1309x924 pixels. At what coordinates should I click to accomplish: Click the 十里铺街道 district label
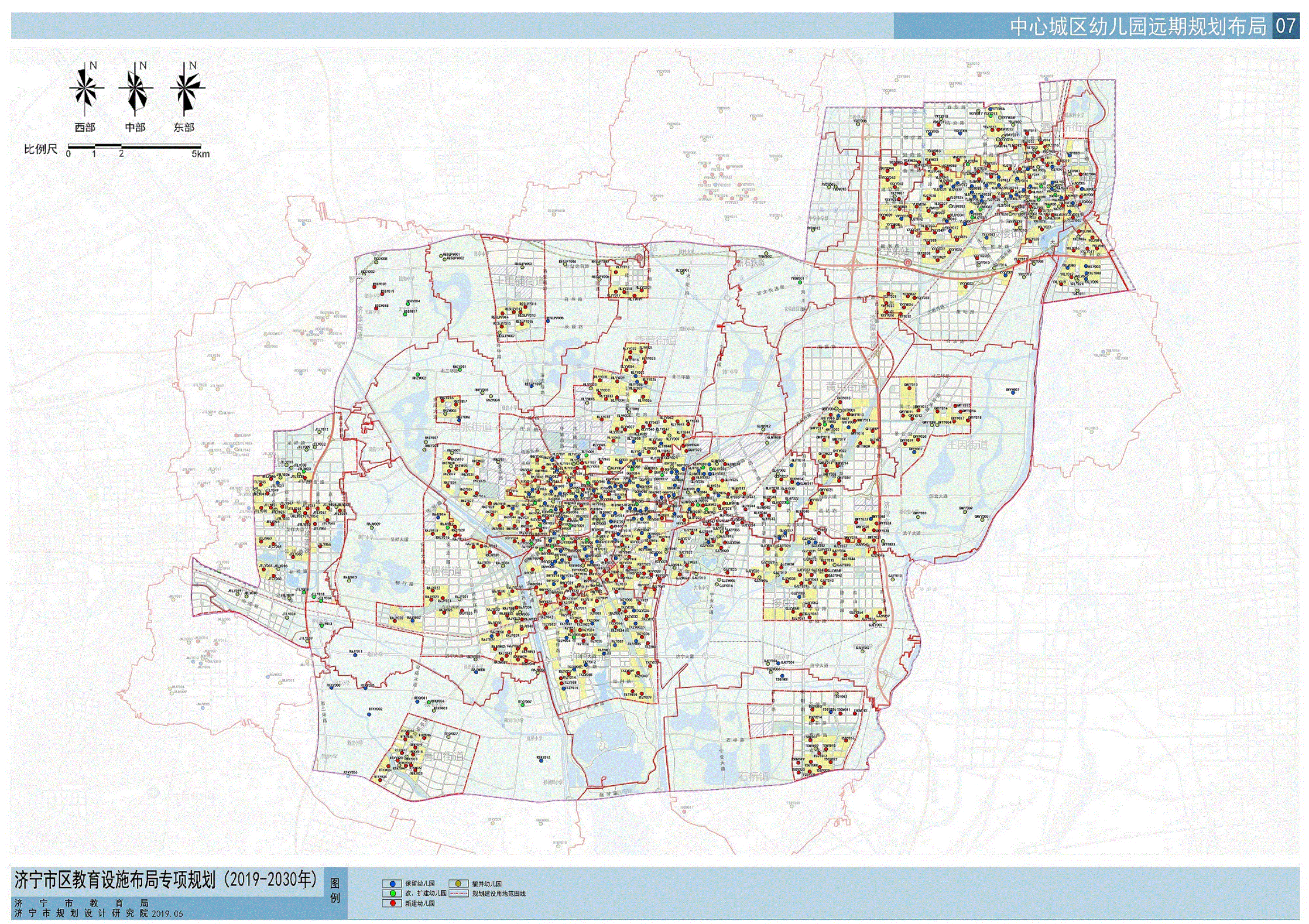(515, 281)
